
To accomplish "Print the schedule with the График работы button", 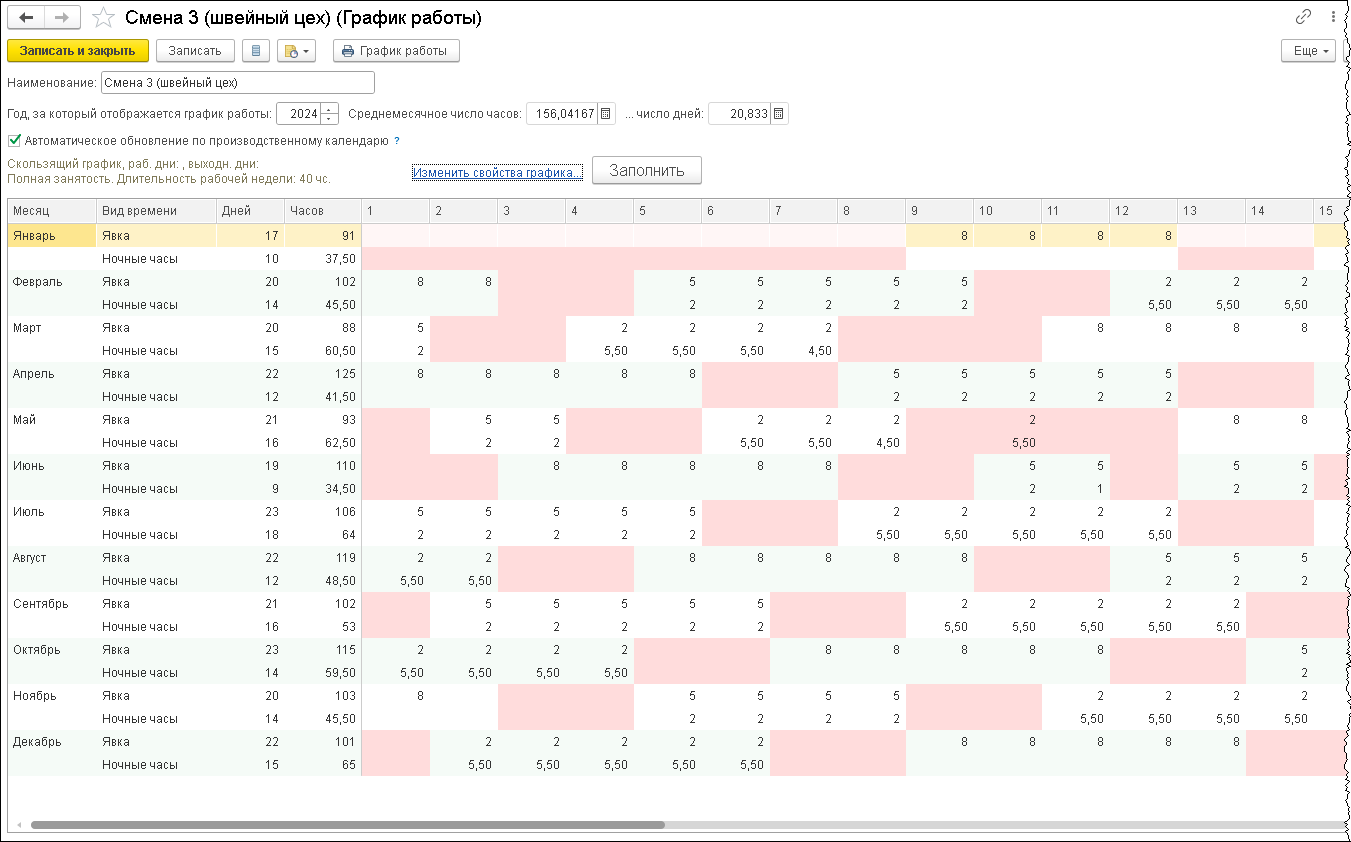I will coord(397,51).
